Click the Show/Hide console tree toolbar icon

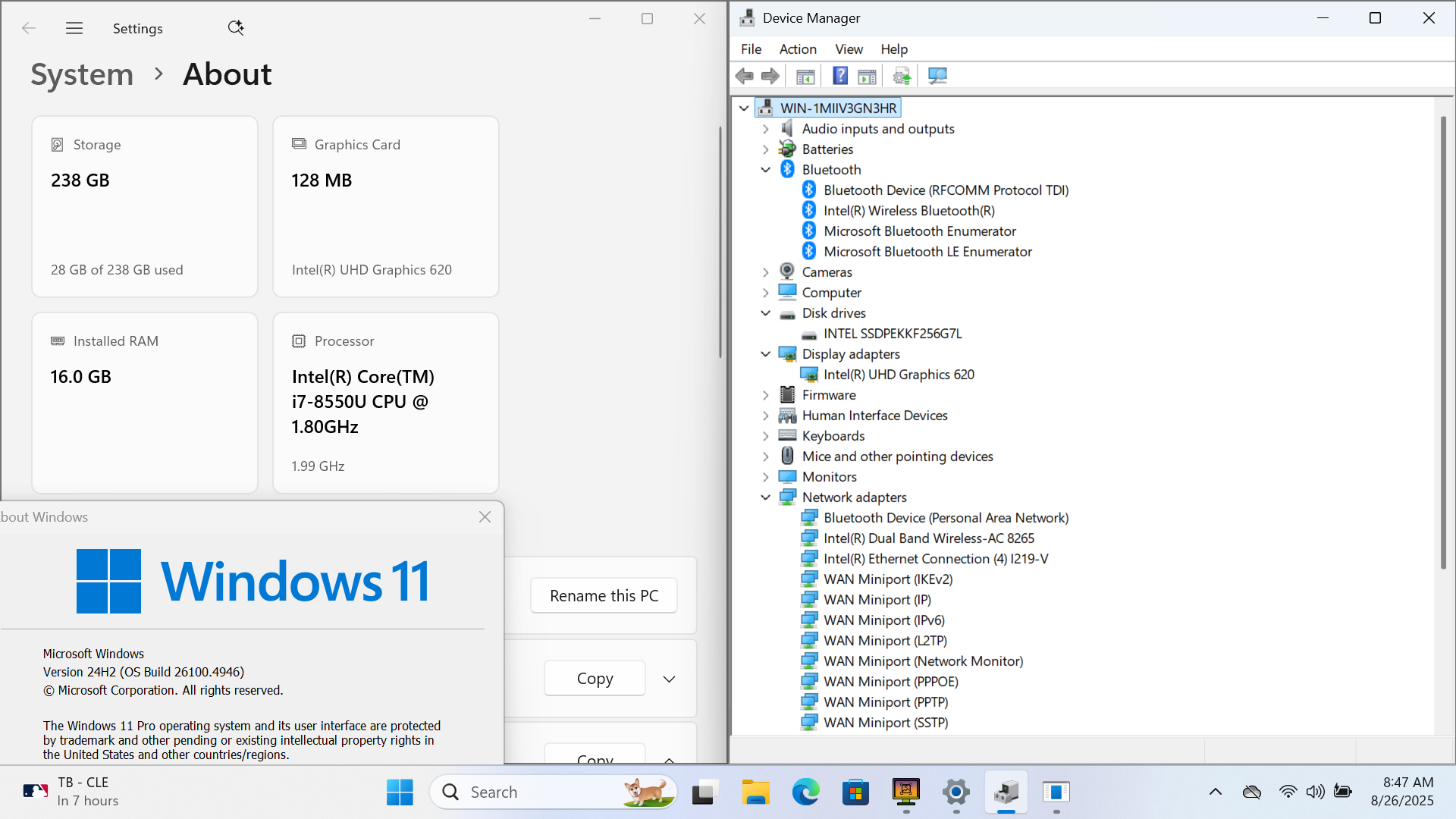(805, 76)
